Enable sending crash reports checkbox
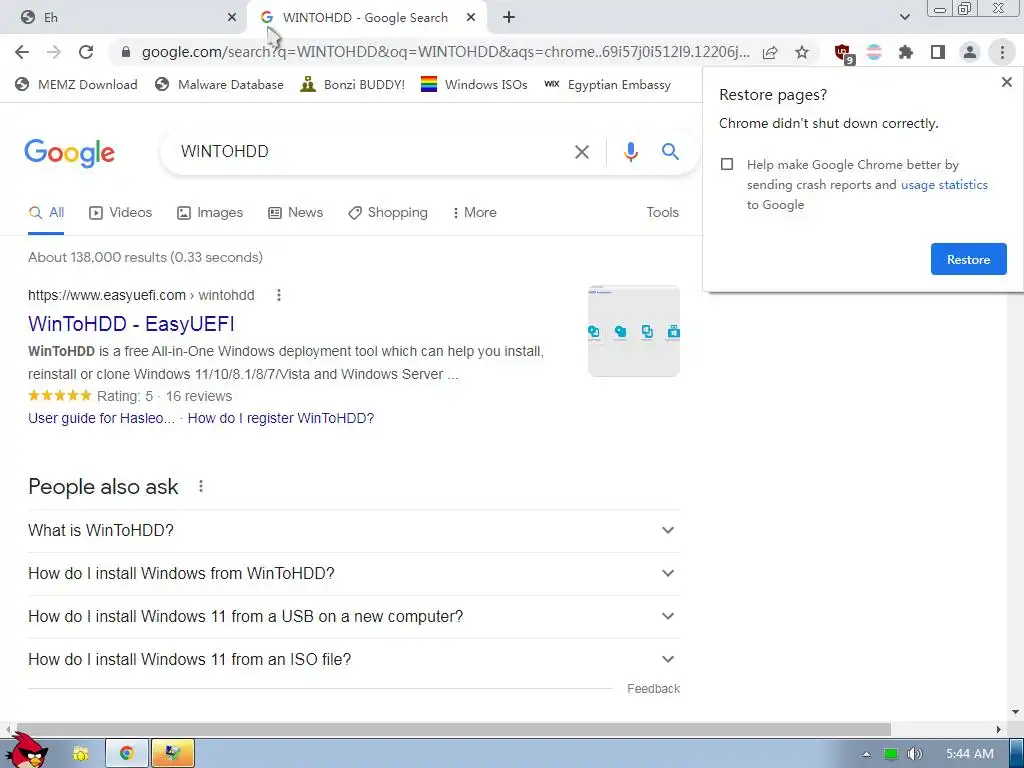The width and height of the screenshot is (1024, 768). coord(727,164)
